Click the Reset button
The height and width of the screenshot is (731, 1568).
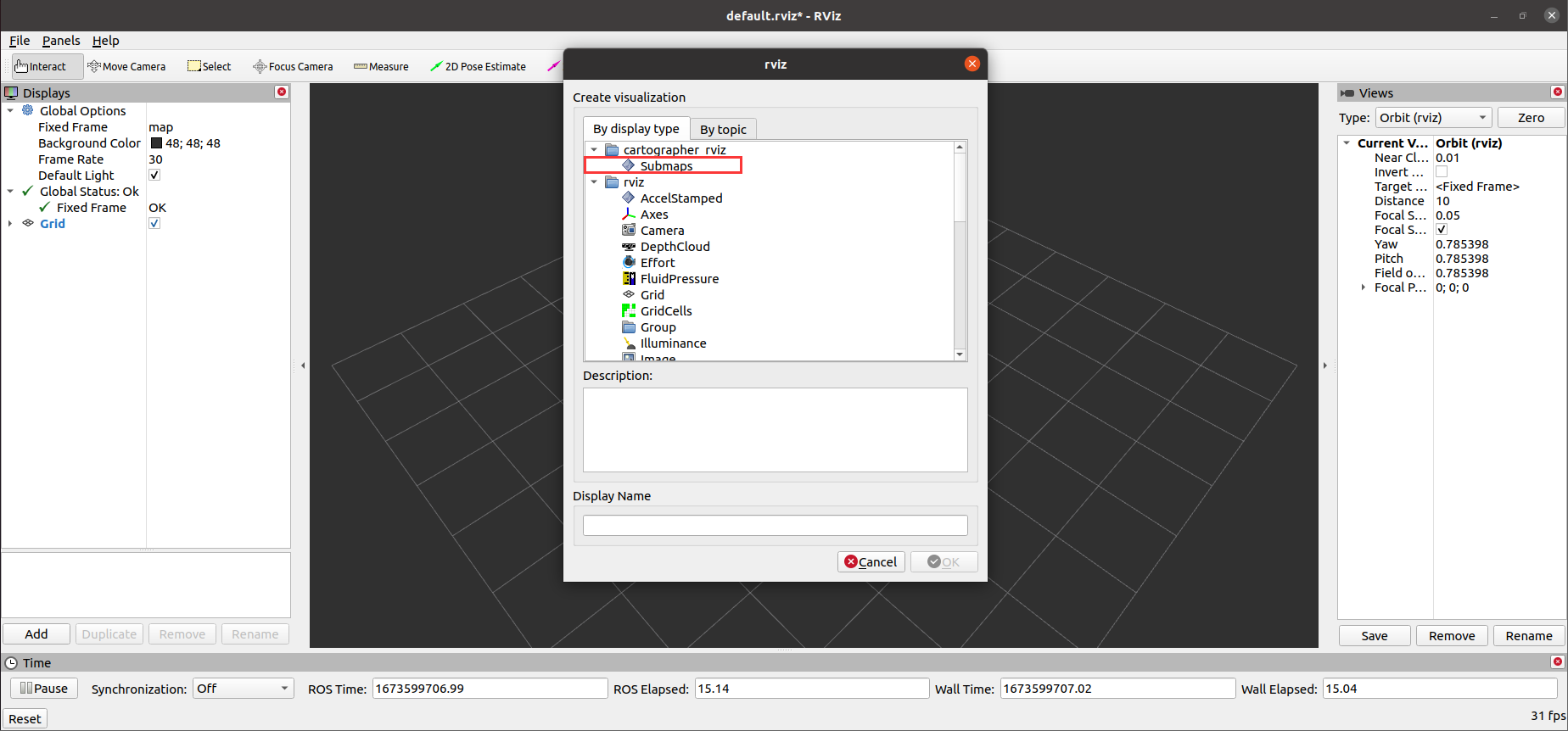point(25,718)
